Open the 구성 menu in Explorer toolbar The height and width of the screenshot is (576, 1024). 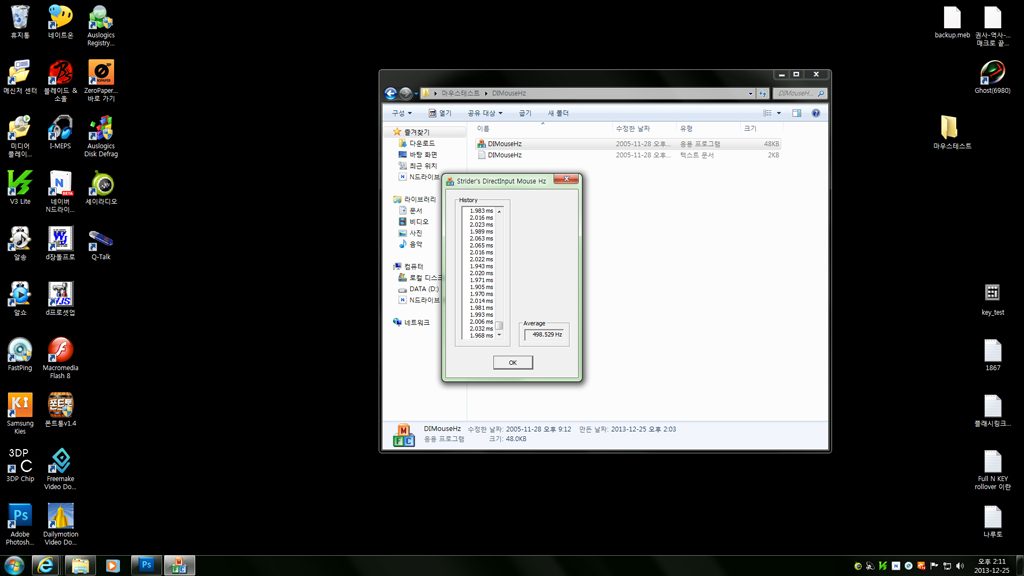click(x=401, y=113)
